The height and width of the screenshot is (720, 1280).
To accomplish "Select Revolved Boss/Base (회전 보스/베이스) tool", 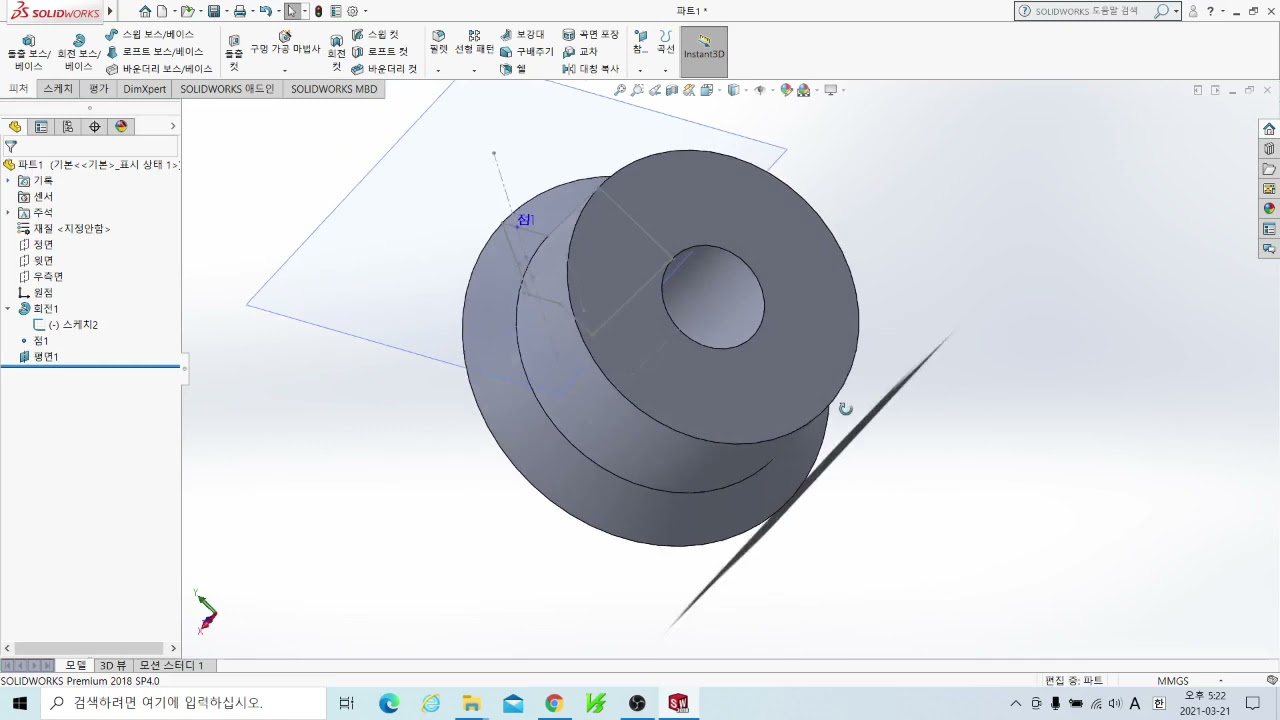I will coord(78,52).
